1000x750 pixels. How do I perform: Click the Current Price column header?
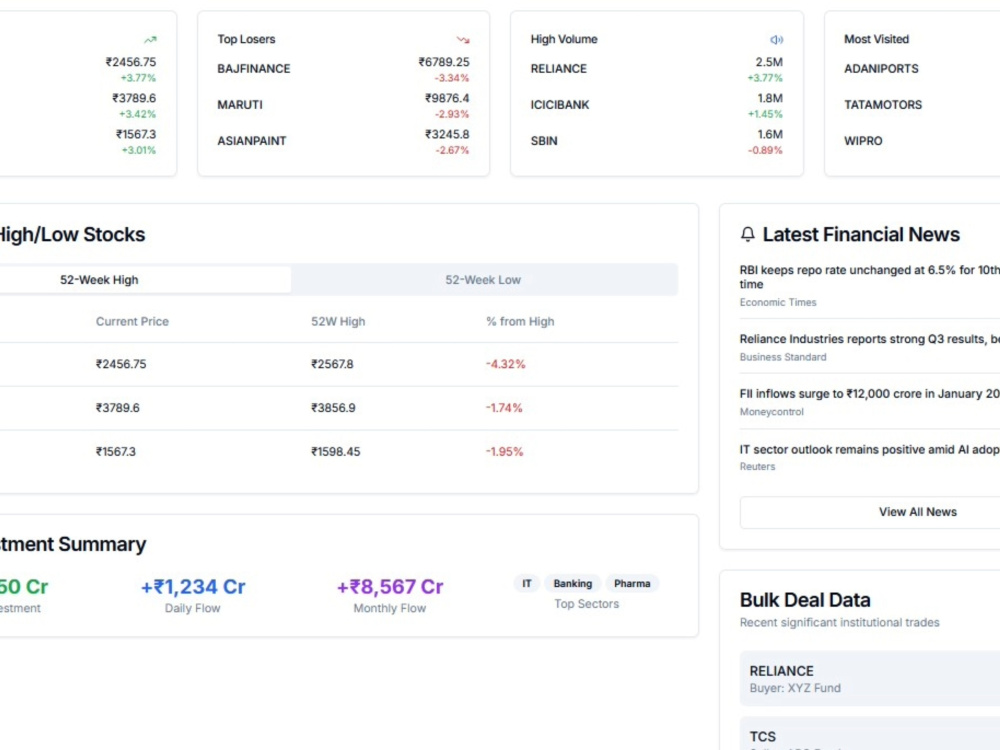tap(133, 321)
